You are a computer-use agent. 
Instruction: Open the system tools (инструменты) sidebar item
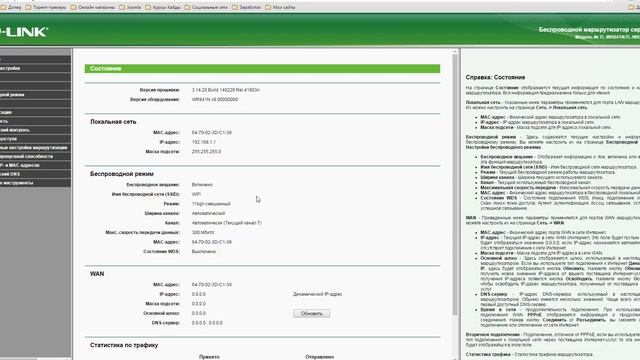(x=35, y=183)
